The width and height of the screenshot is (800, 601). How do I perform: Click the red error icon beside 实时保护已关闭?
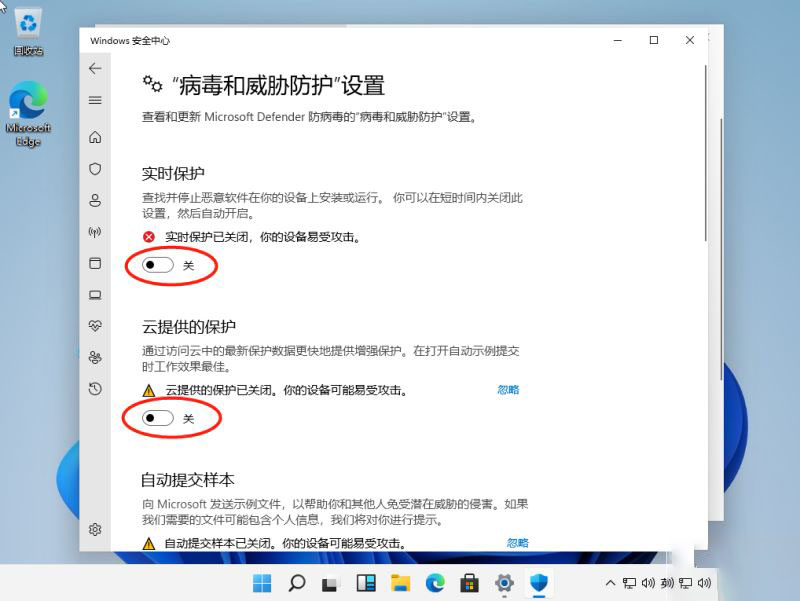tap(148, 237)
